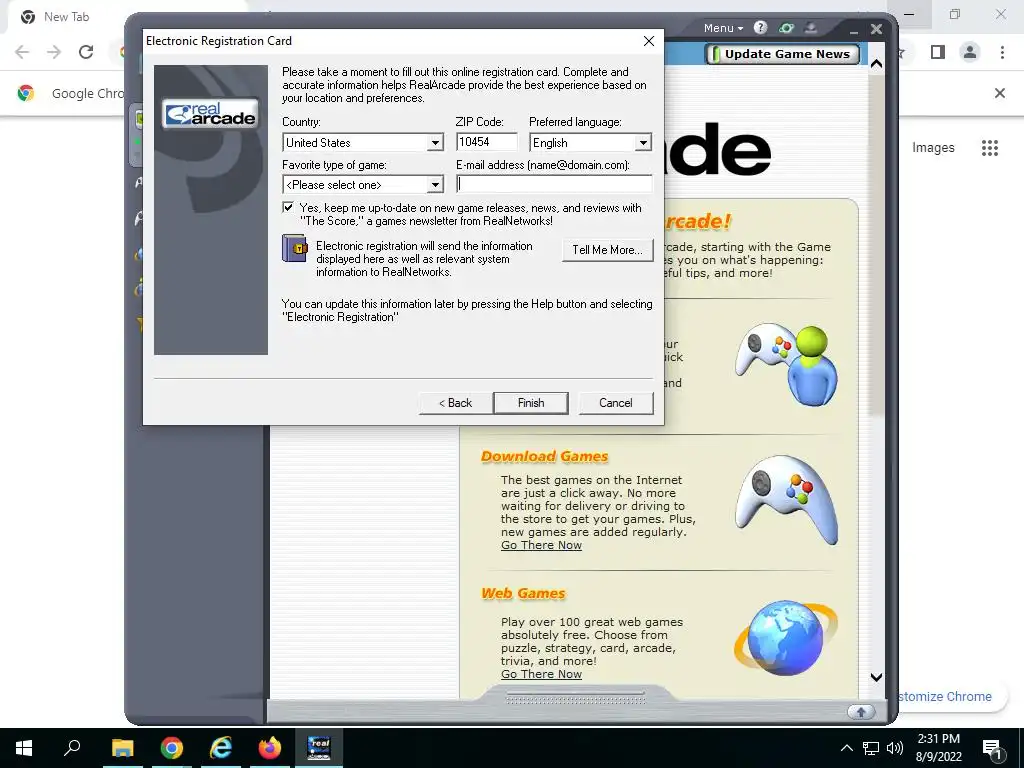The height and width of the screenshot is (768, 1024).
Task: Click the ZIP Code field containing 10454
Action: 487,142
